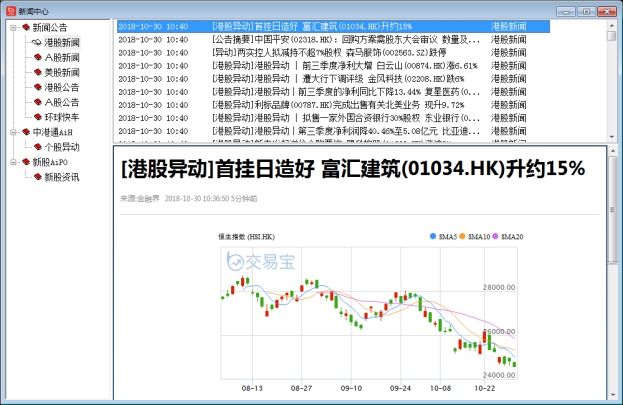Collapse the 新股AiPO tree node
The width and height of the screenshot is (623, 405).
click(12, 162)
